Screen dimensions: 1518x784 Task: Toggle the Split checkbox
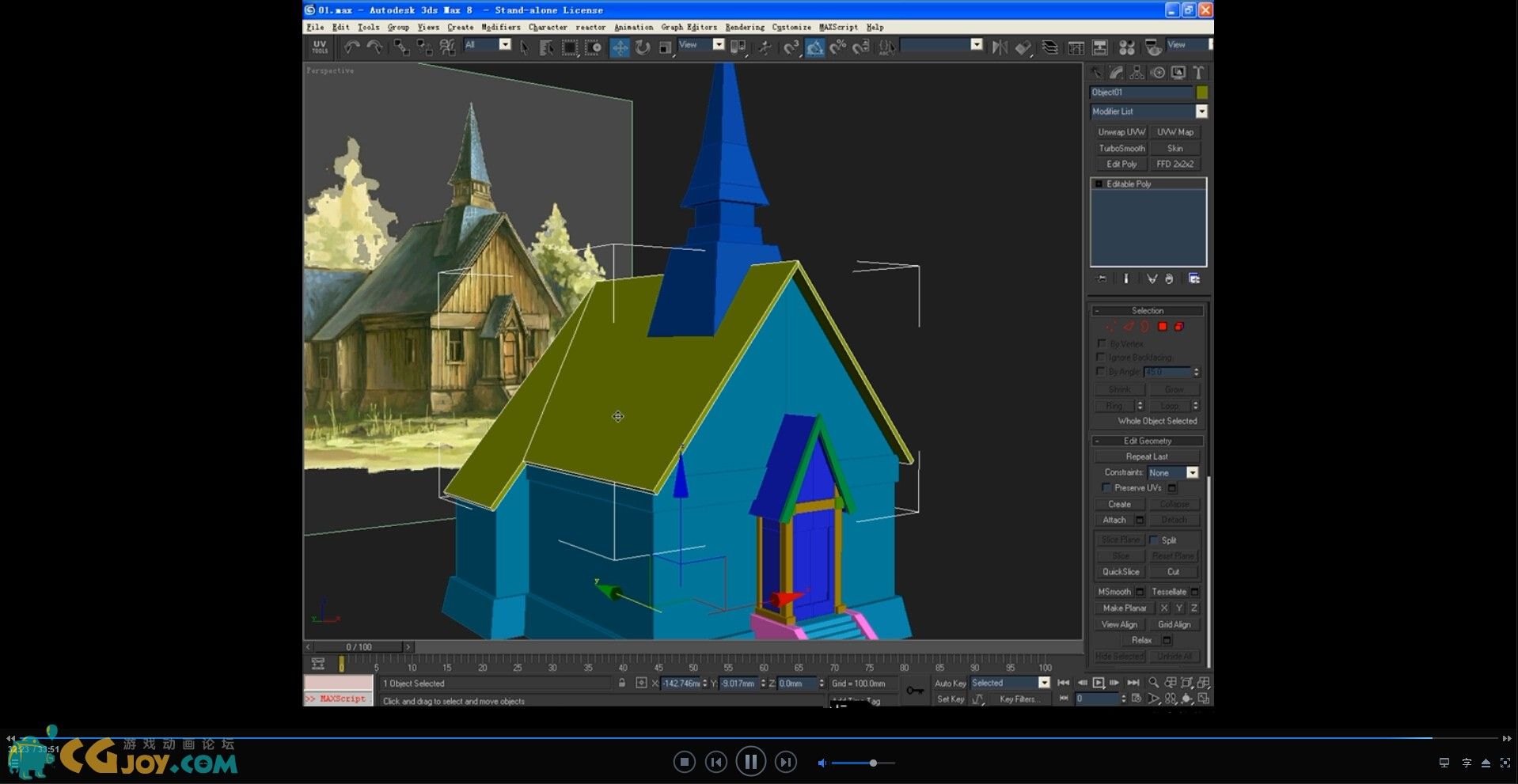click(x=1154, y=540)
